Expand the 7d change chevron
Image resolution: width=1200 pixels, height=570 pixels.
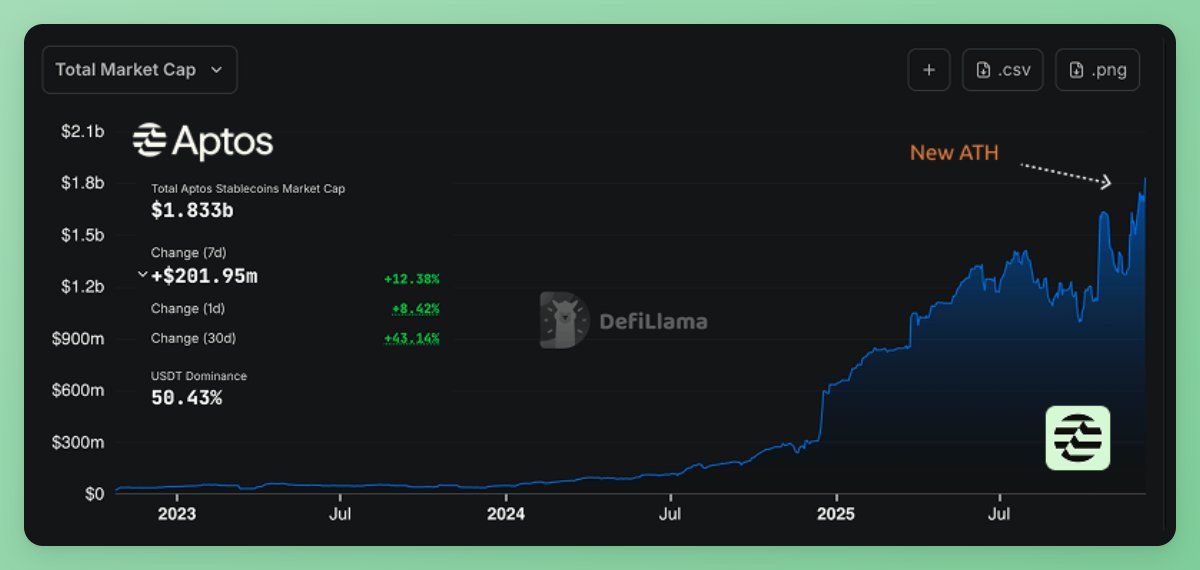(143, 275)
